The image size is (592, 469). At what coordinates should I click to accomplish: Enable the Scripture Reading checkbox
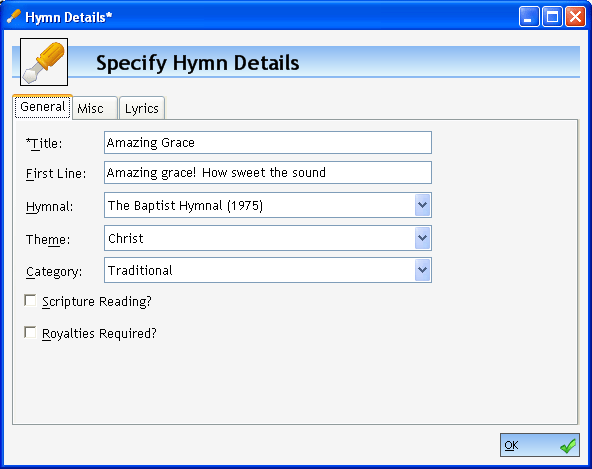coord(30,301)
